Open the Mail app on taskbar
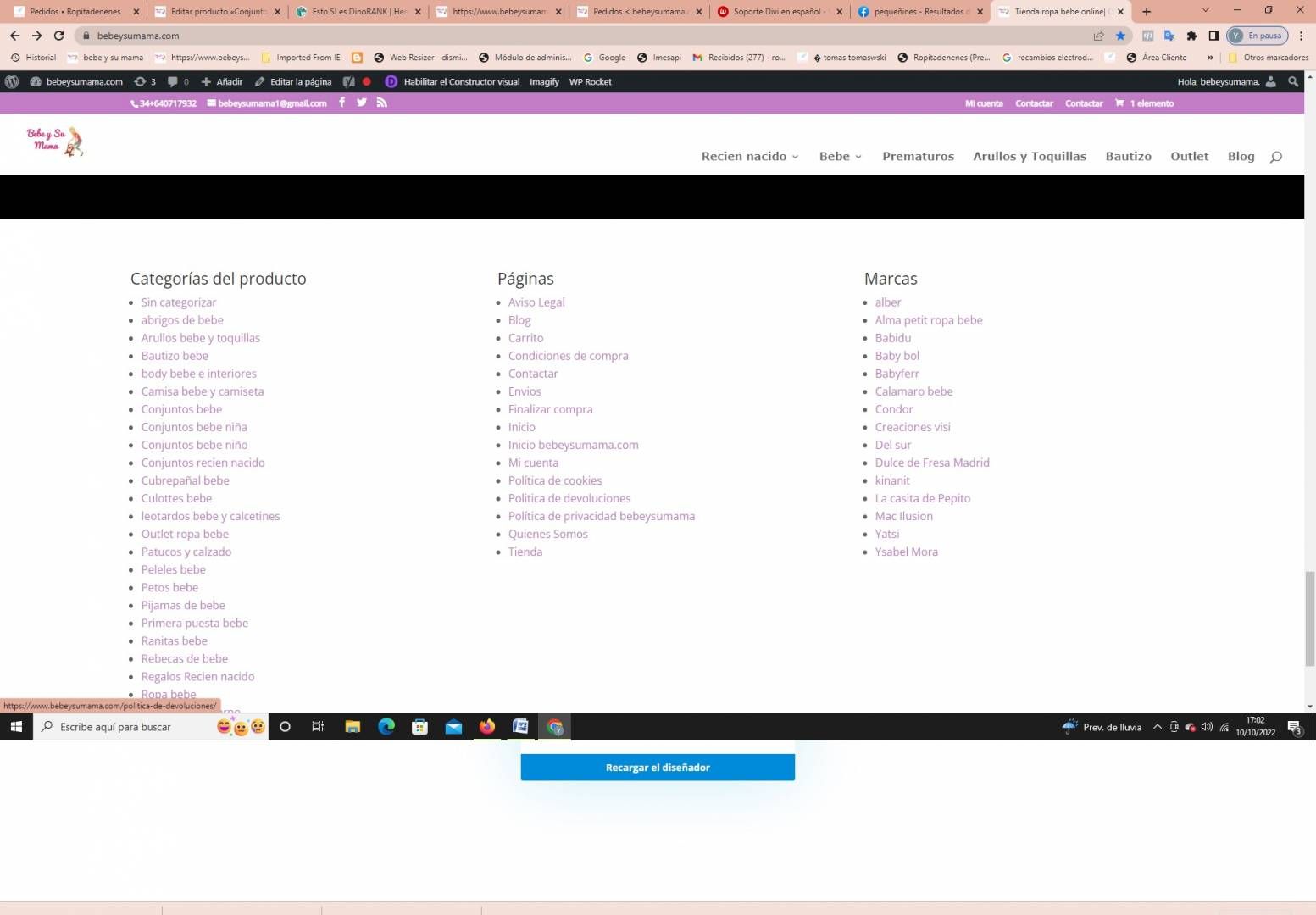Screen dimensions: 1316x915 453,727
